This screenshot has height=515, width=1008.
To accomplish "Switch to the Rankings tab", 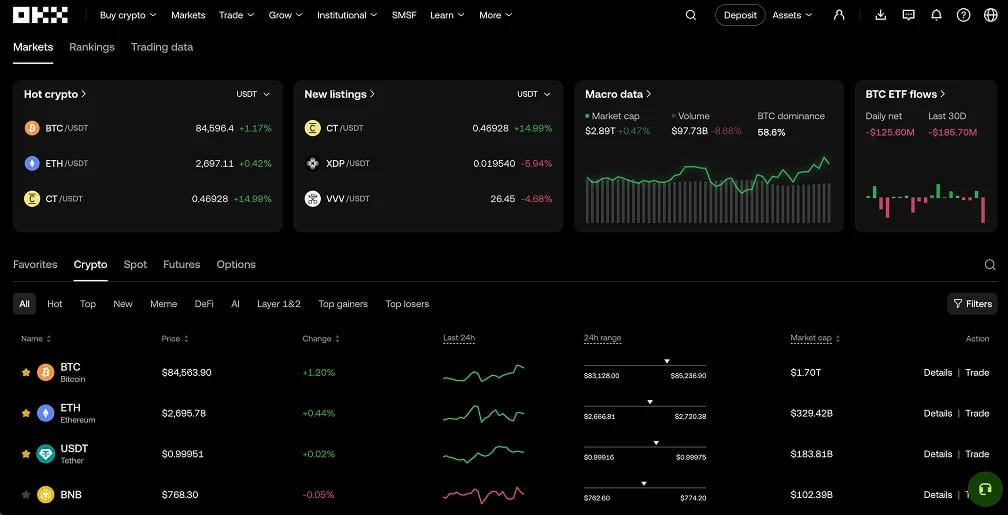I will pos(92,47).
